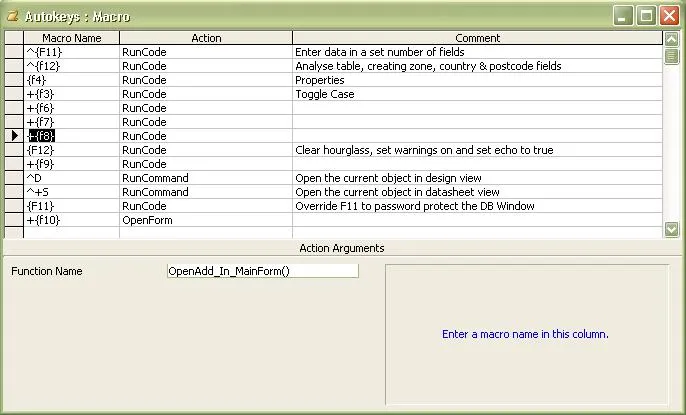Screen dimensions: 686x415
Task: Select the ^{f12} macro name cell
Action: coord(71,66)
